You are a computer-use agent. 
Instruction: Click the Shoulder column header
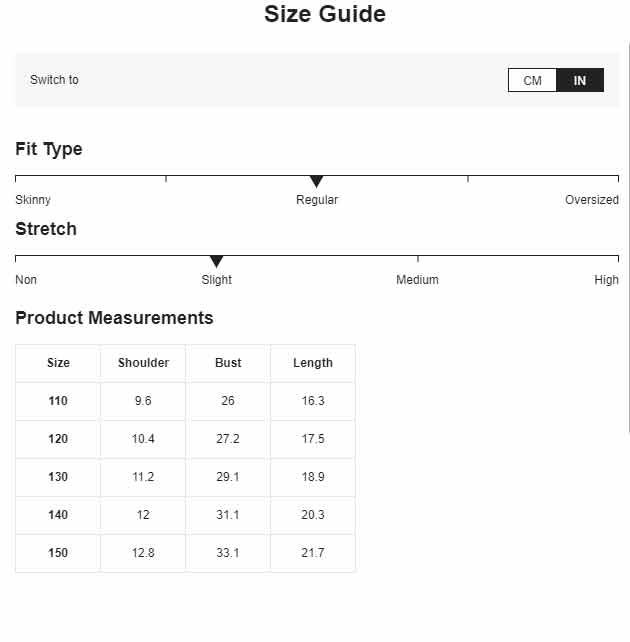point(143,363)
